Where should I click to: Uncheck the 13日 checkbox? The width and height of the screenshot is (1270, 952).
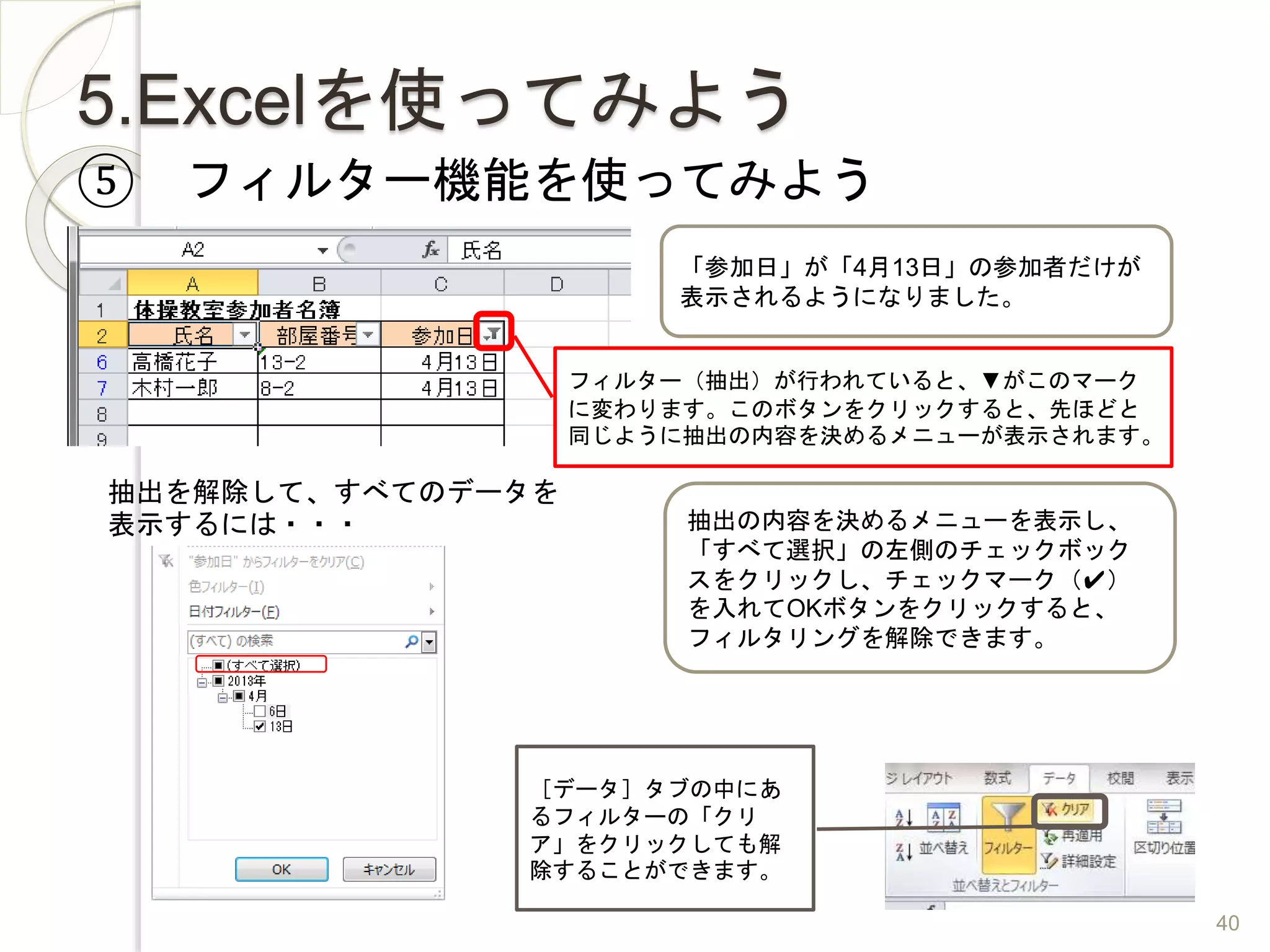tap(260, 726)
